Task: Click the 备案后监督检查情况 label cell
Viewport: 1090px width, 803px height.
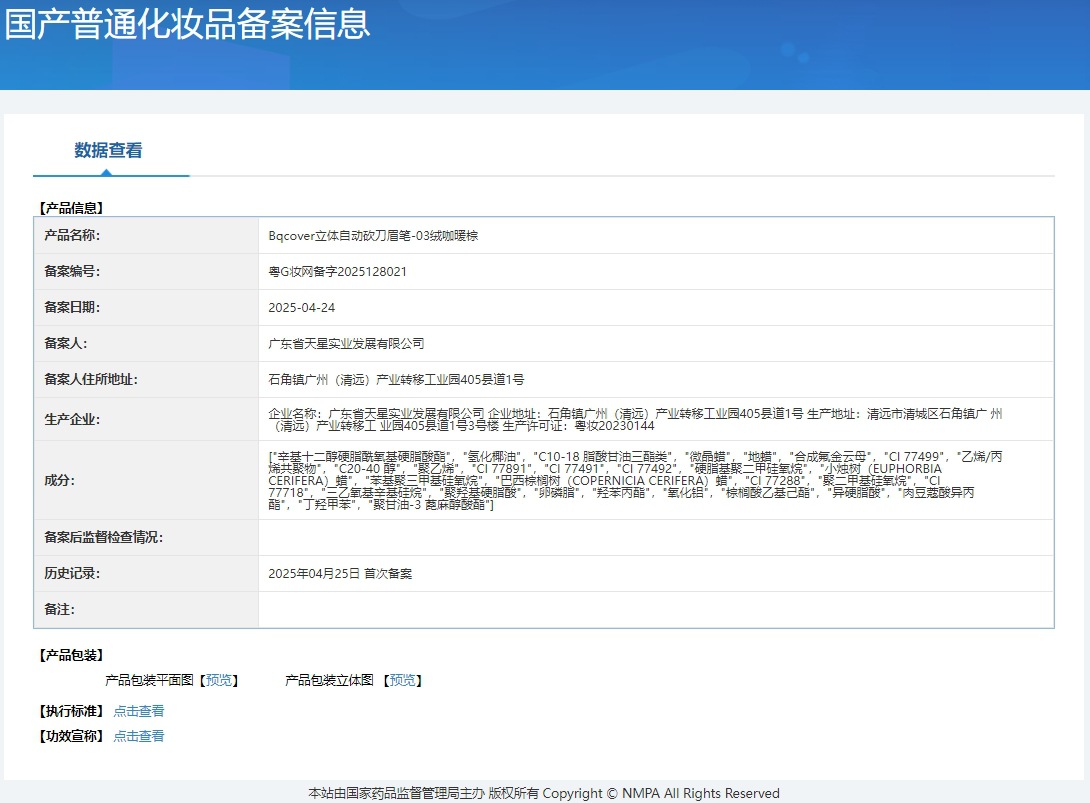Action: pos(146,537)
